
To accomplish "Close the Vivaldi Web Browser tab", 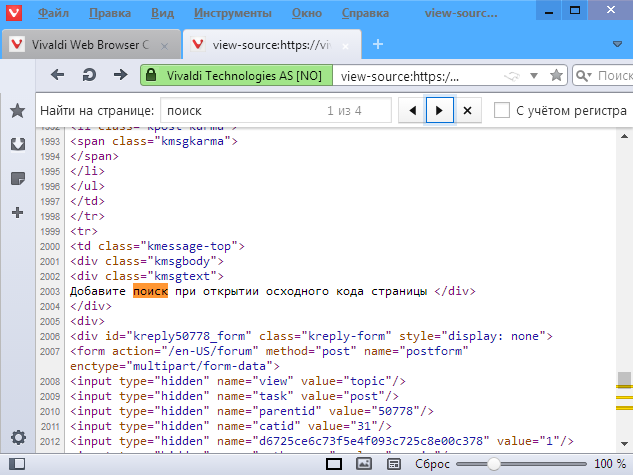I will tap(164, 46).
